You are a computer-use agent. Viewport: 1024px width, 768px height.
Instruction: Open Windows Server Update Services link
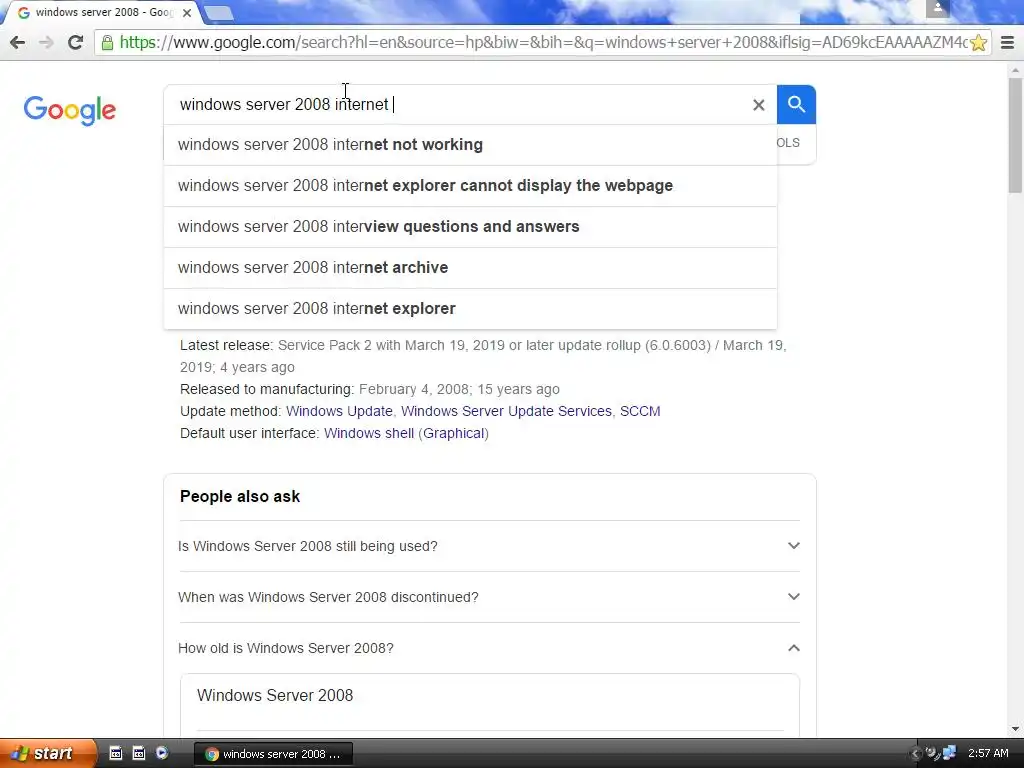pos(506,411)
